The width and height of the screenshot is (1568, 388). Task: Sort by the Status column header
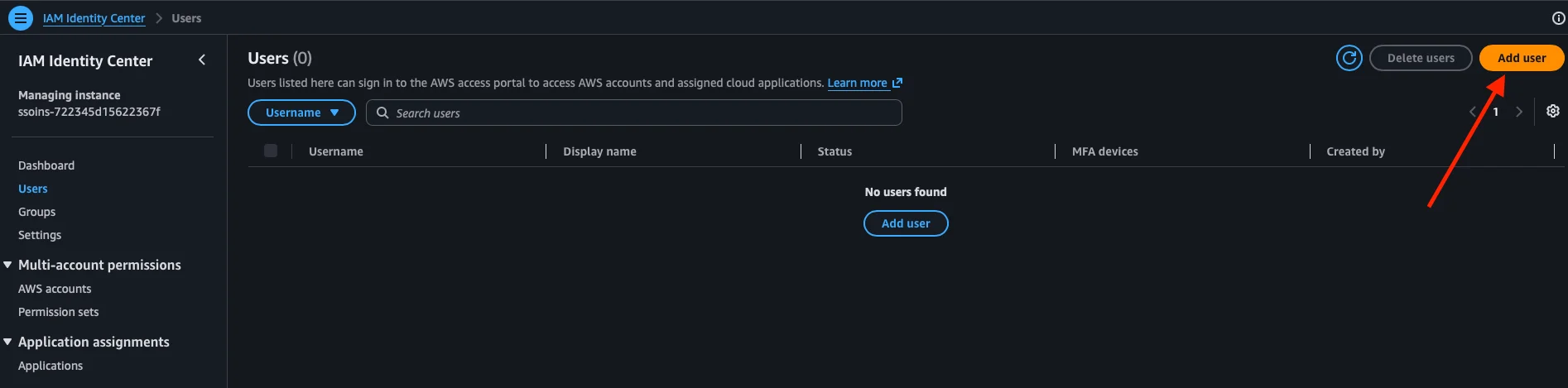coord(835,151)
